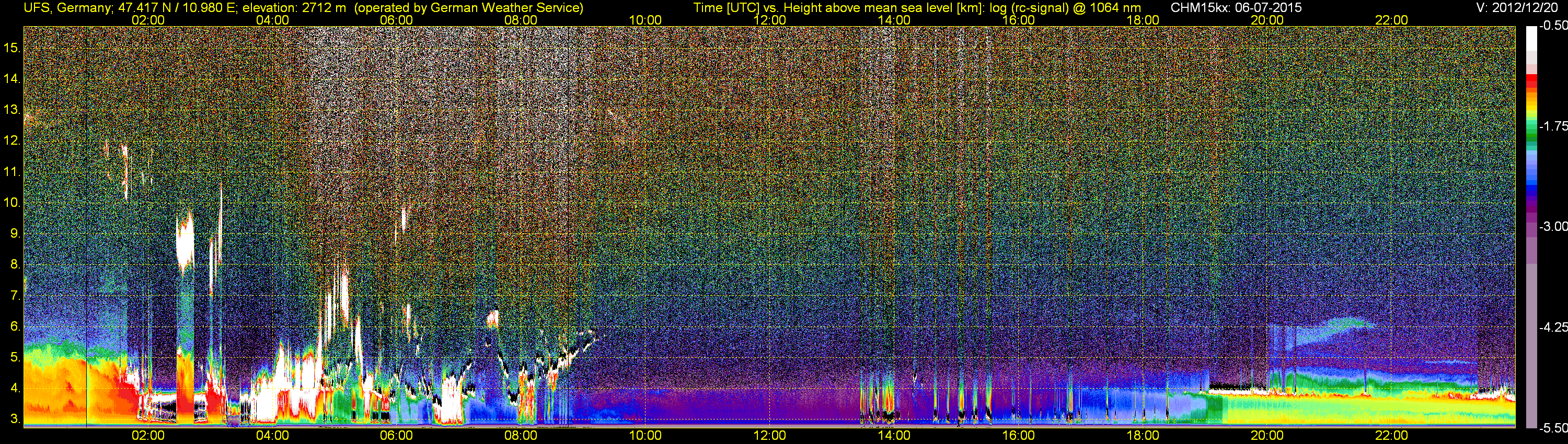This screenshot has height=444, width=1568.
Task: Click the -3.00 color scale label
Action: point(1553,226)
